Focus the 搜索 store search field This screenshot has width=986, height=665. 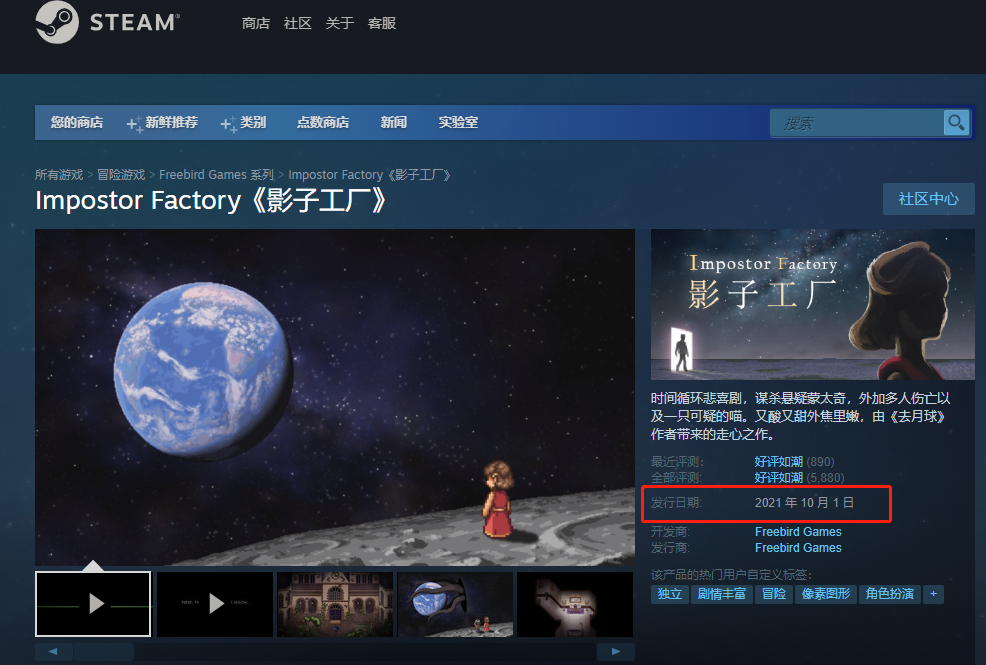(x=857, y=123)
